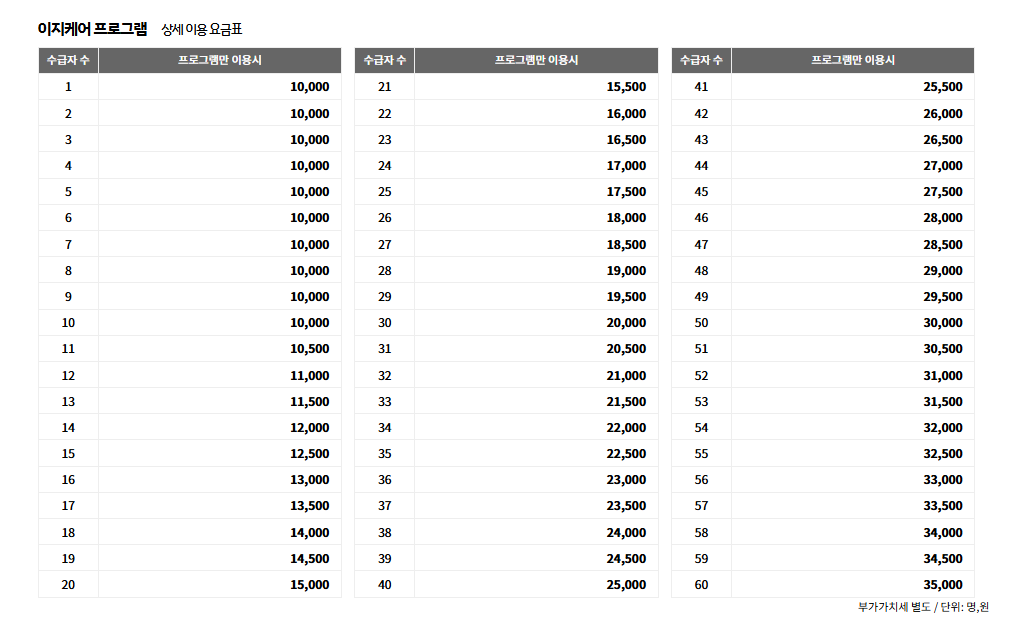Click 프로그램만 이용시 header above the 25,500 price
This screenshot has height=635, width=1019.
click(x=852, y=60)
